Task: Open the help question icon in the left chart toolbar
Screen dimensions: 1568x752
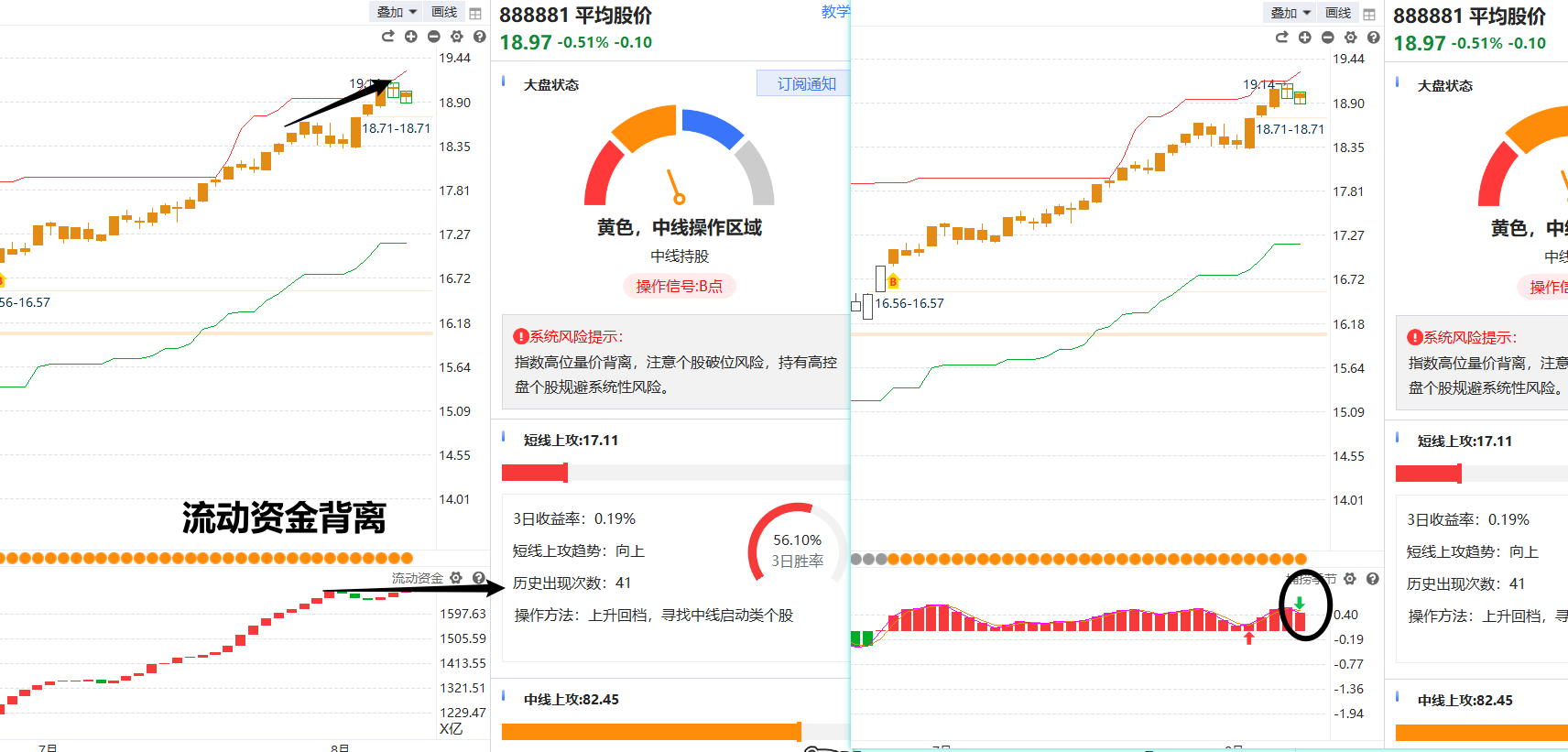Action: [x=479, y=37]
